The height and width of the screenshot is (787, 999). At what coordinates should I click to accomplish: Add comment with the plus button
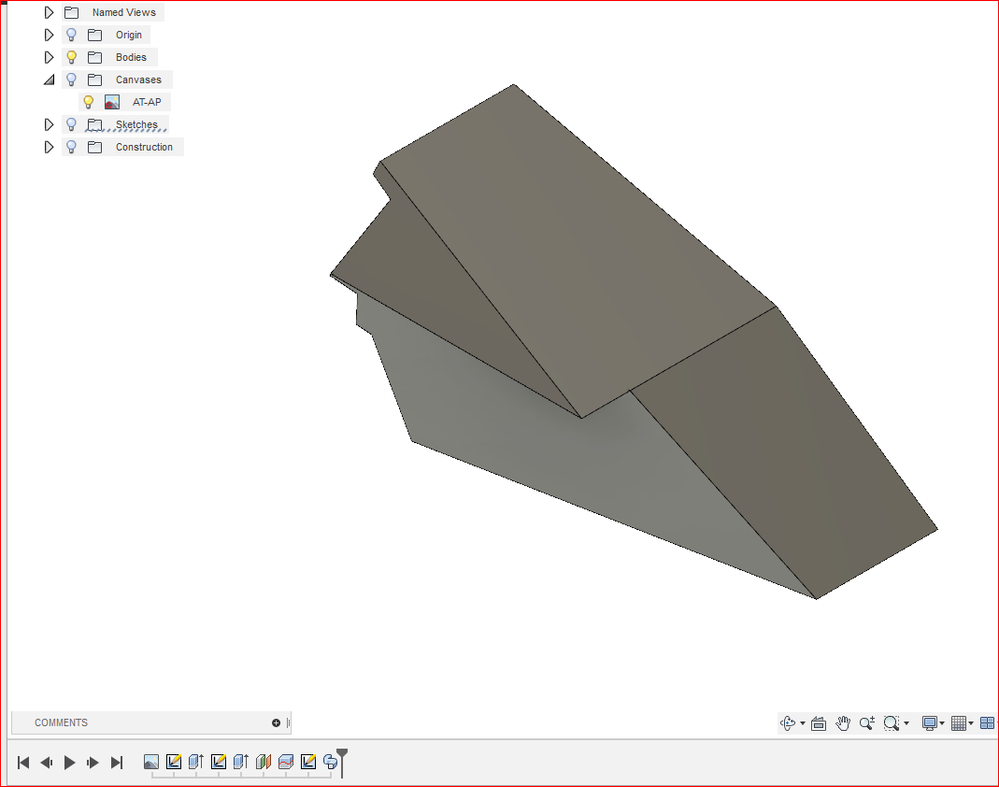[x=276, y=723]
